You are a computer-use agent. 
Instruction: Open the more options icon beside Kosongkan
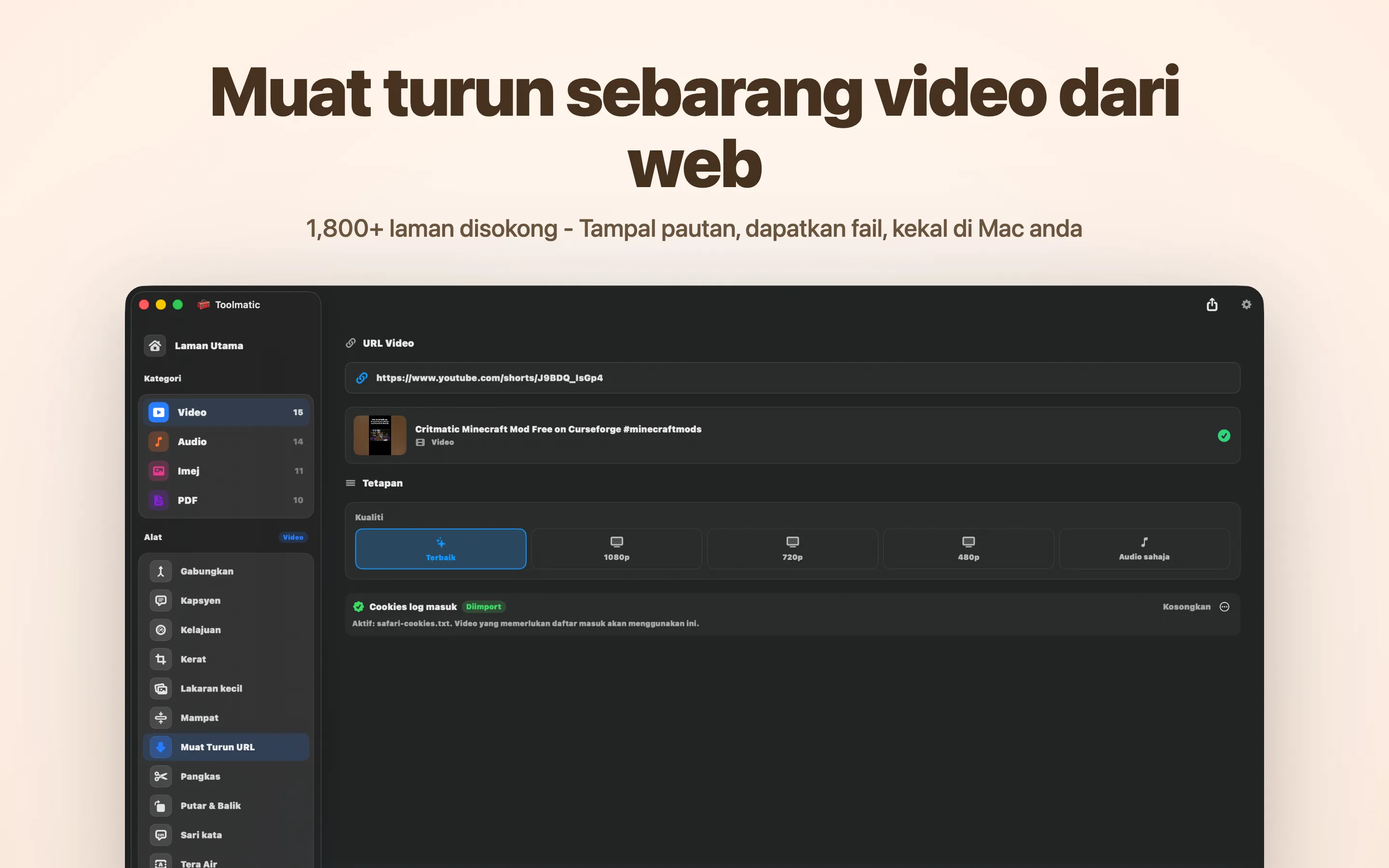(x=1224, y=607)
